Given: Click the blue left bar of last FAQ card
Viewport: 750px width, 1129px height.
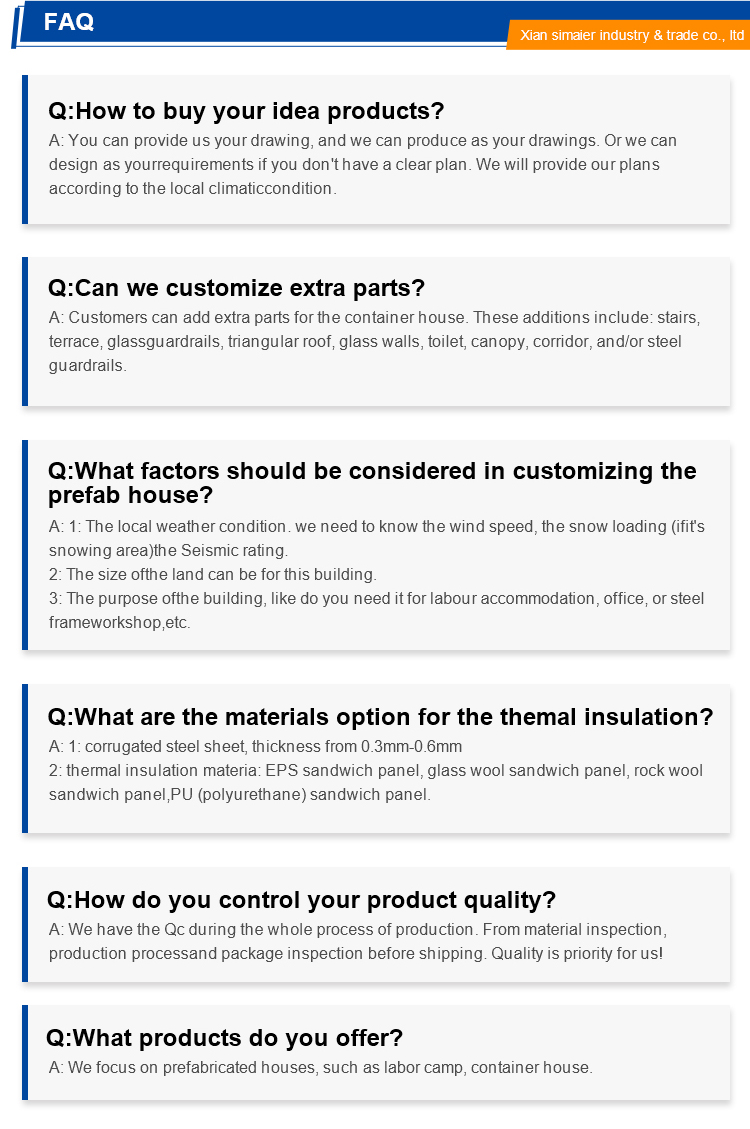Looking at the screenshot, I should pyautogui.click(x=25, y=1053).
